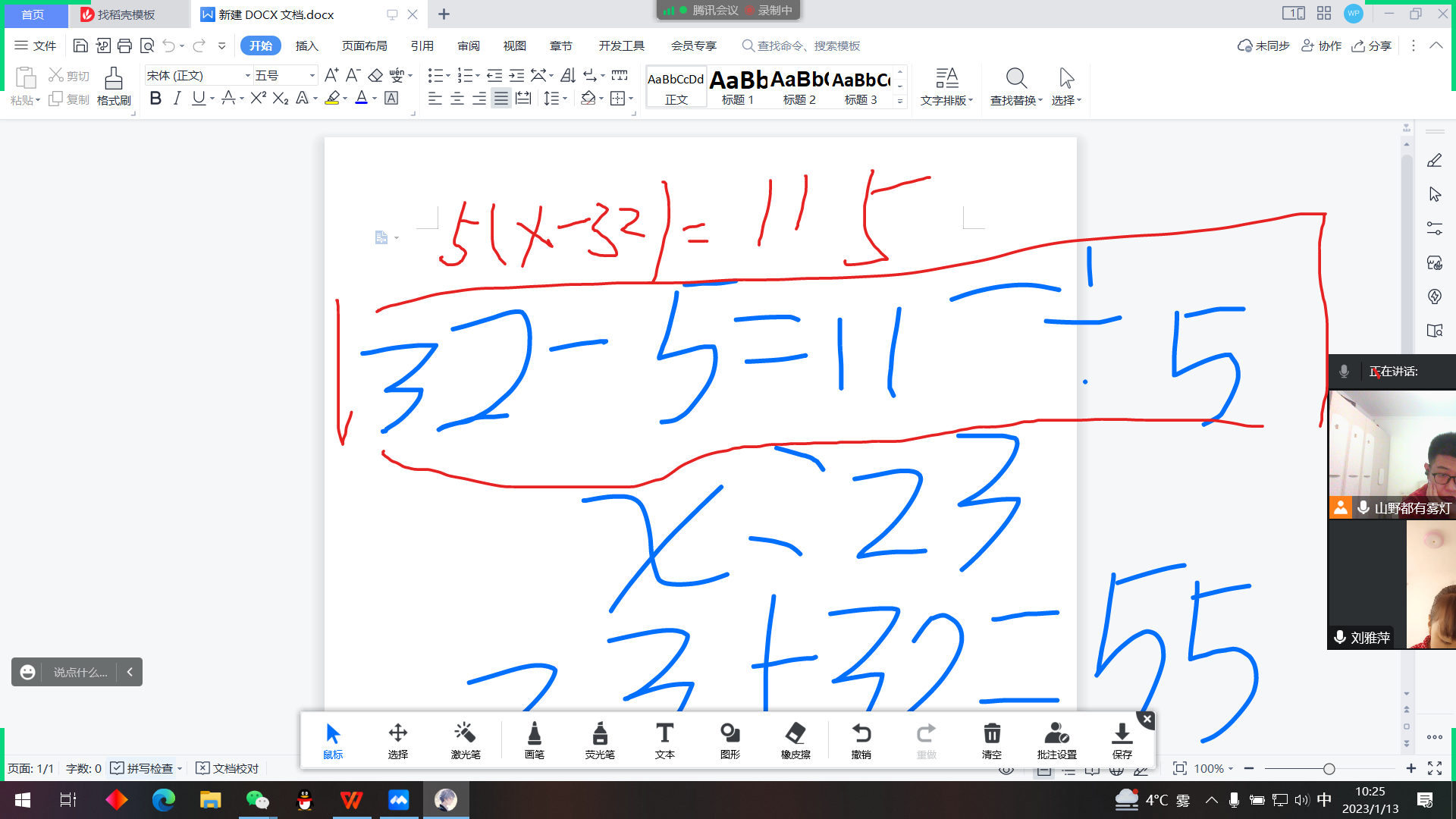Screen dimensions: 1456x819
Task: Click the subscript X₂ icon
Action: (x=280, y=98)
